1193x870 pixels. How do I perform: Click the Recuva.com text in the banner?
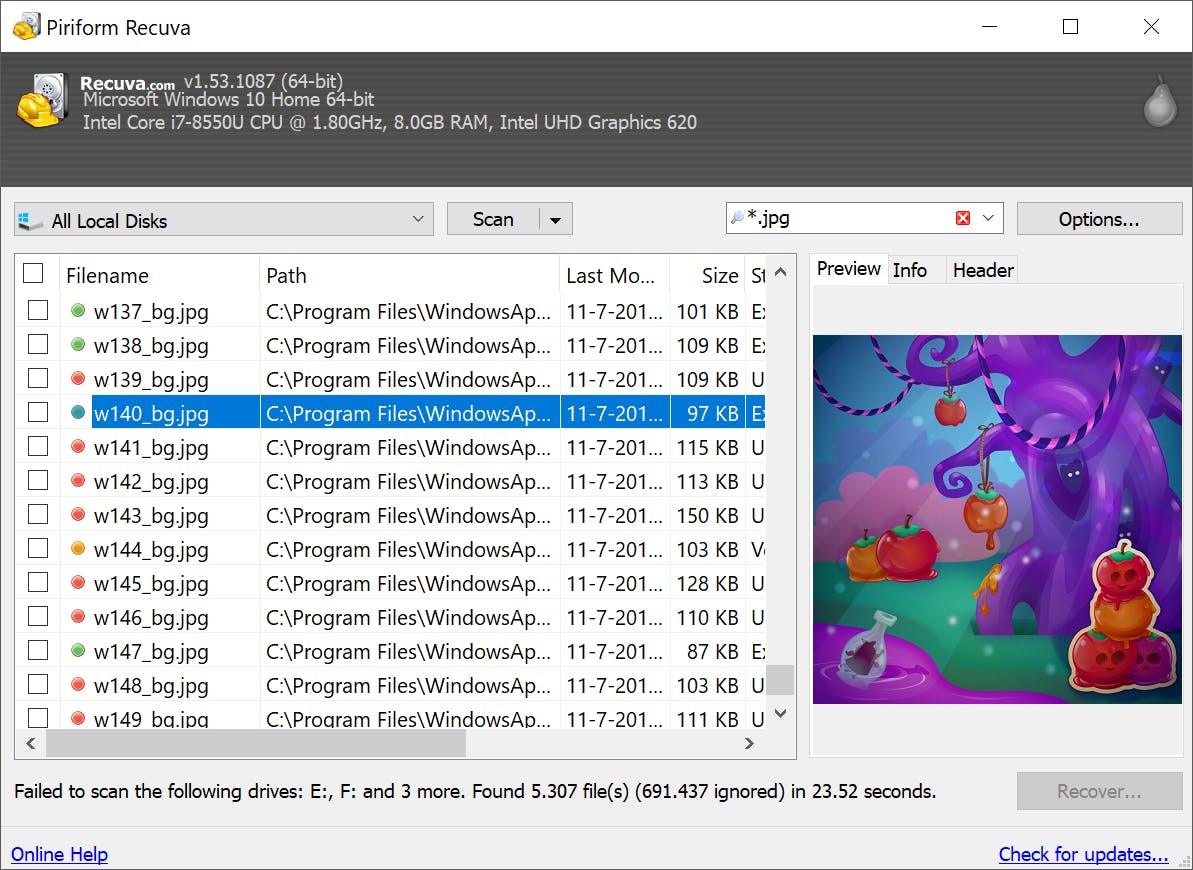[x=127, y=83]
